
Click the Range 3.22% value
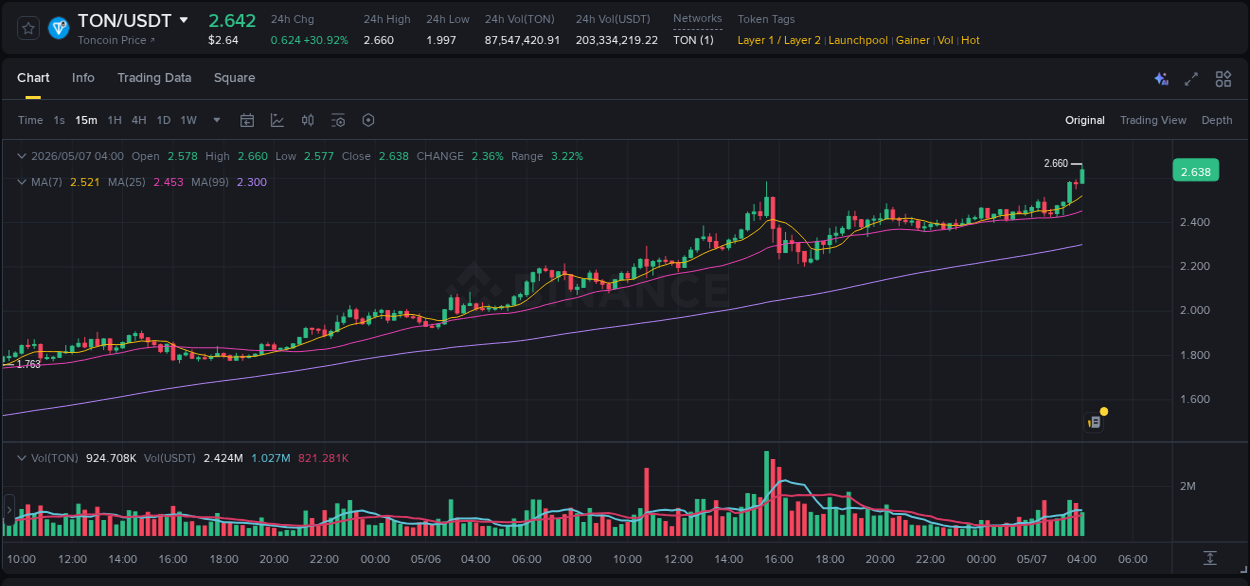(x=567, y=156)
